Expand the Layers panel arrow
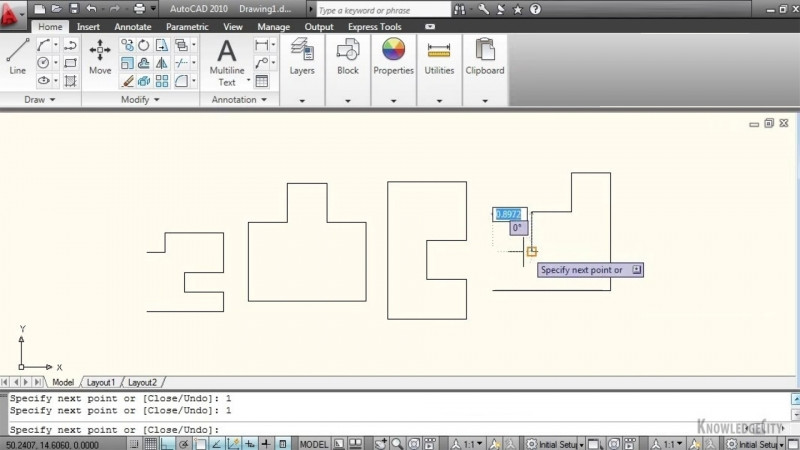This screenshot has height=450, width=800. [x=302, y=101]
